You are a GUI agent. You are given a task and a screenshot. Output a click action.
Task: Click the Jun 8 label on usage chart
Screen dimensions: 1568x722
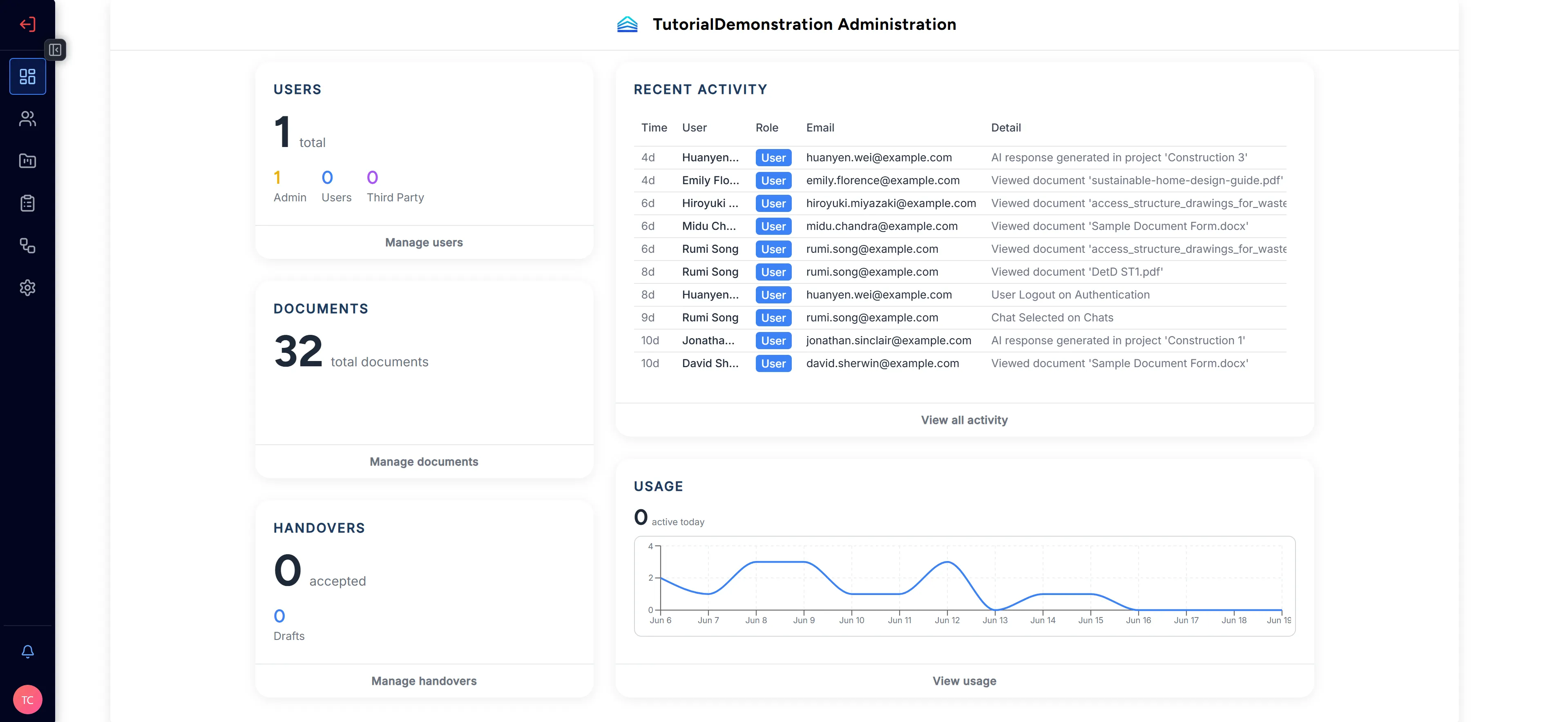pos(756,620)
